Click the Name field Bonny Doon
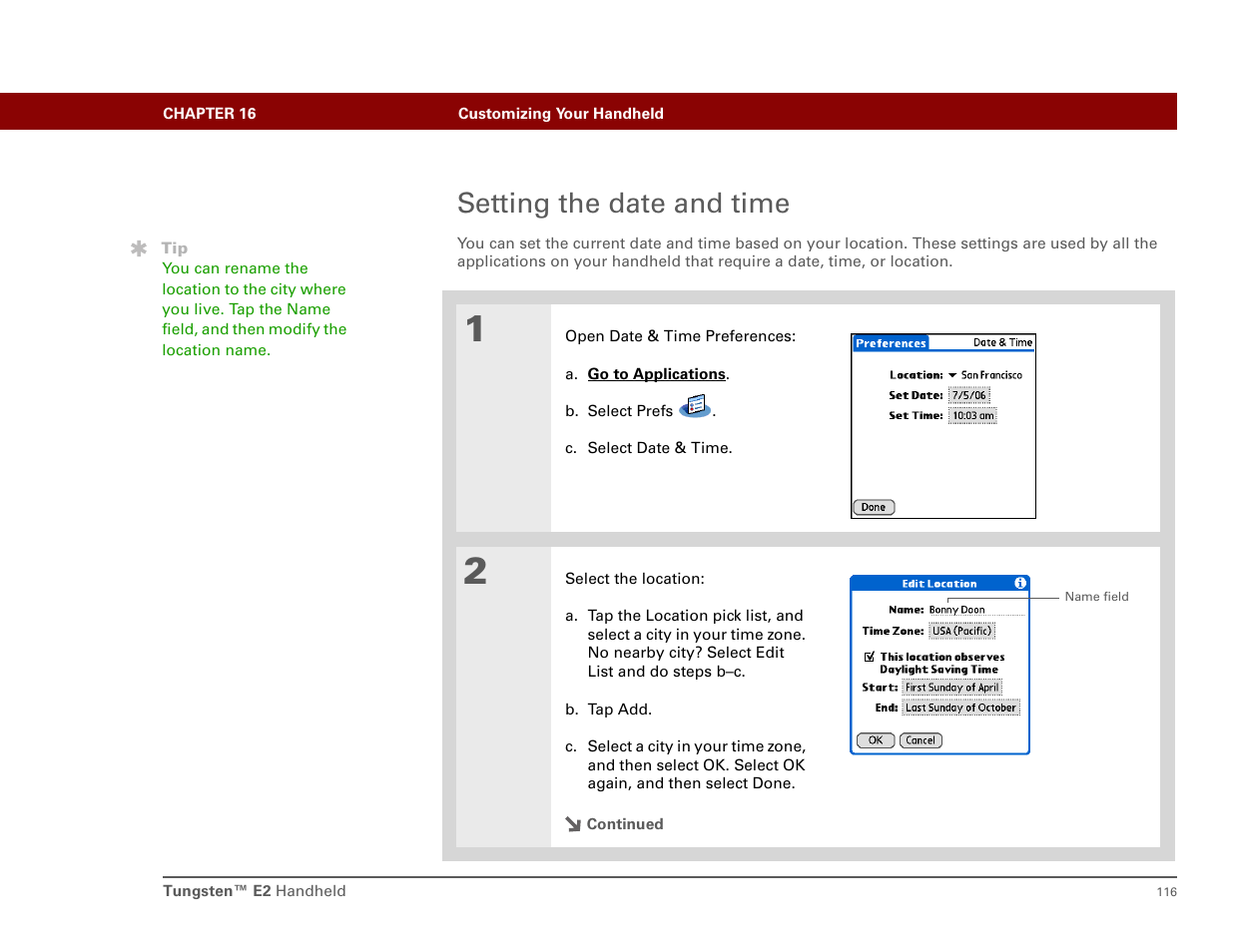 click(976, 609)
